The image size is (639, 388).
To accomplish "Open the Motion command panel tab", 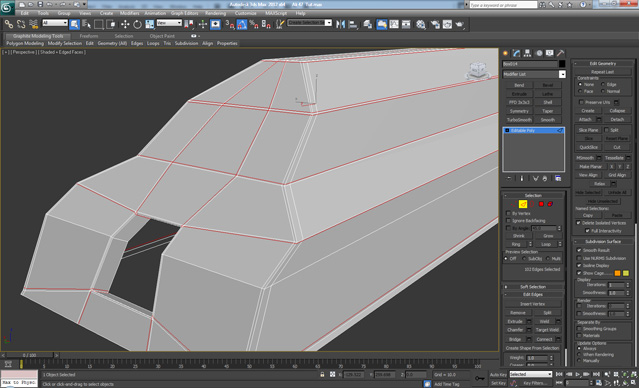I will click(x=539, y=53).
